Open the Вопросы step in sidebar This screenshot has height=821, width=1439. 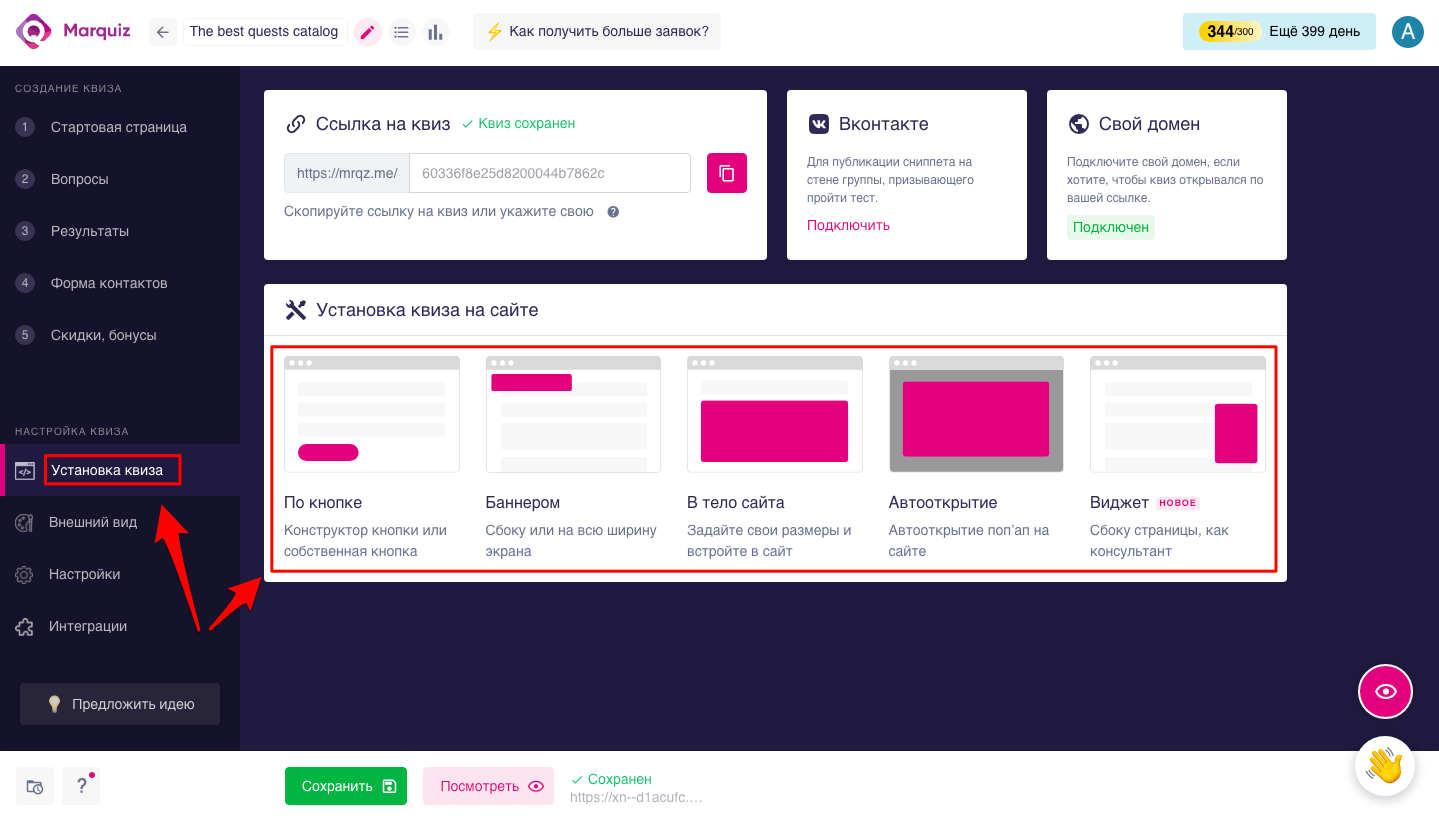coord(80,179)
